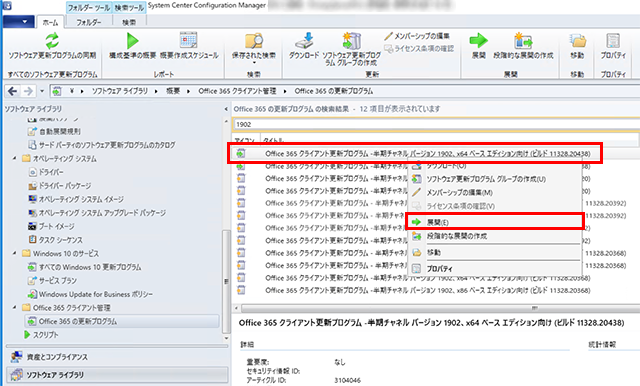Click tree scrollbar down arrow
Screen dimensions: 640x386
tap(226, 338)
